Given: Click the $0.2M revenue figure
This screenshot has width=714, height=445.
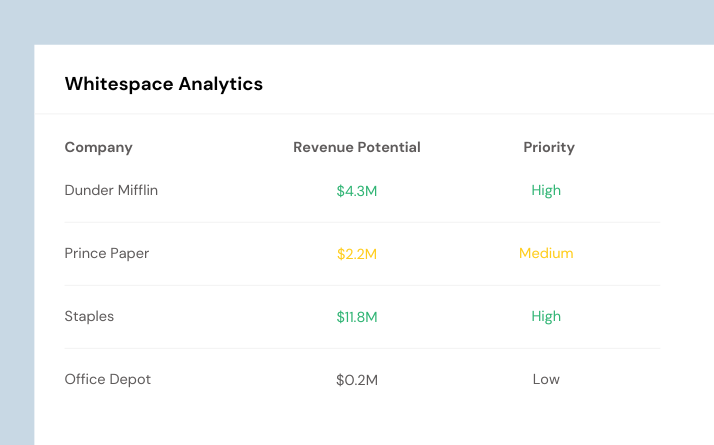Looking at the screenshot, I should (357, 380).
